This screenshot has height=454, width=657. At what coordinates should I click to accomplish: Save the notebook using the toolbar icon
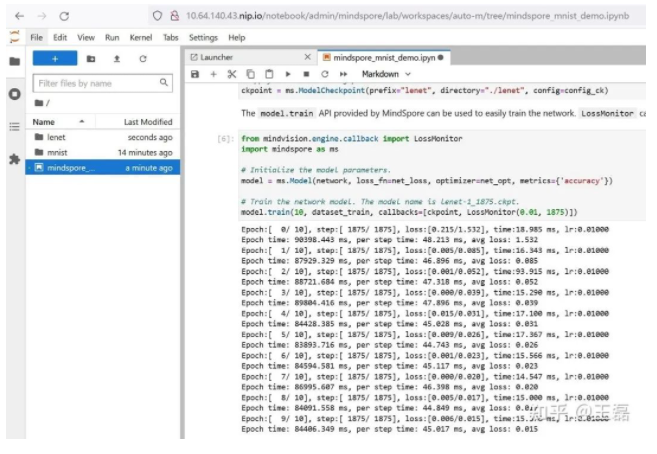click(x=196, y=74)
